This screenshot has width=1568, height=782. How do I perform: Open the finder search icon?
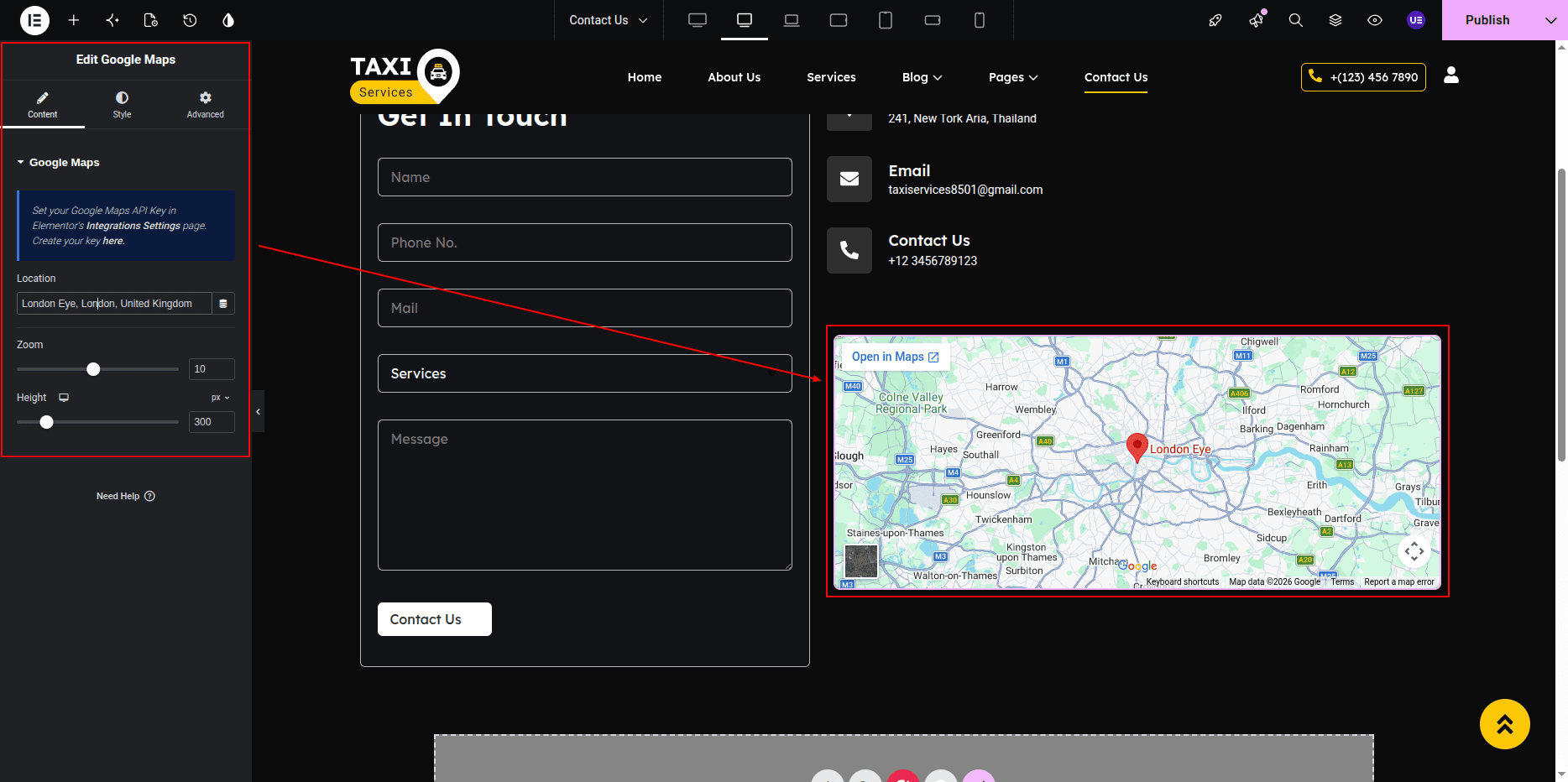coord(1296,20)
